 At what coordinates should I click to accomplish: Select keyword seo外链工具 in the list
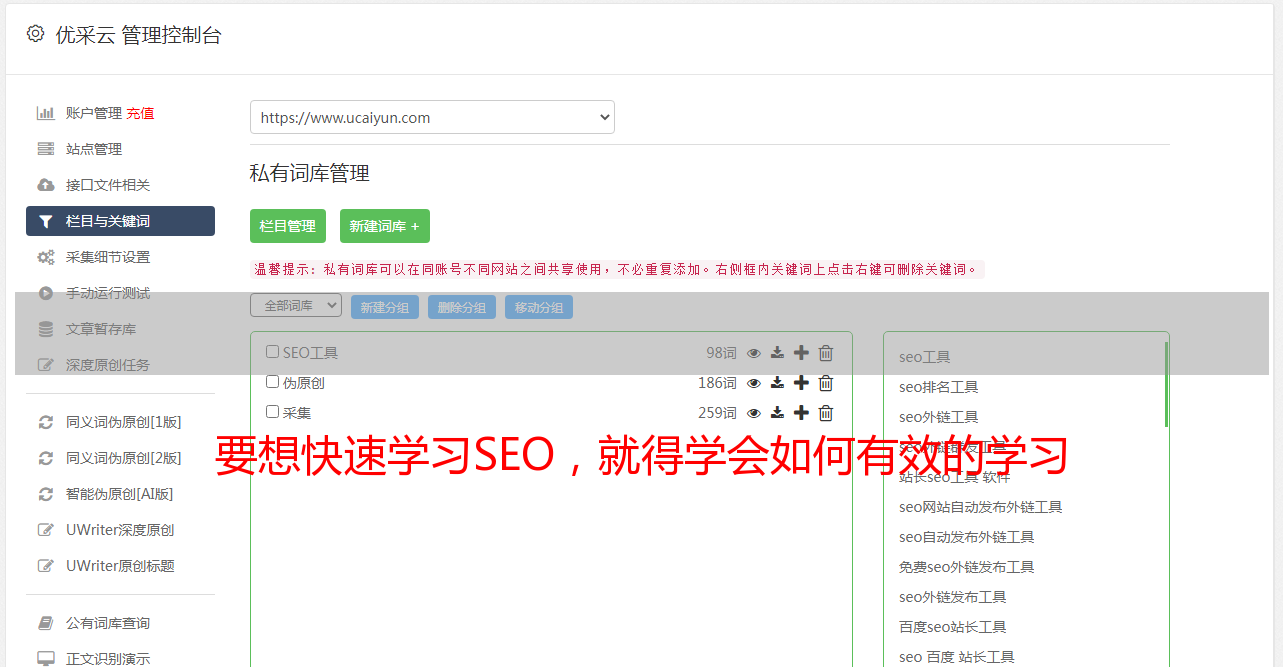[x=939, y=417]
